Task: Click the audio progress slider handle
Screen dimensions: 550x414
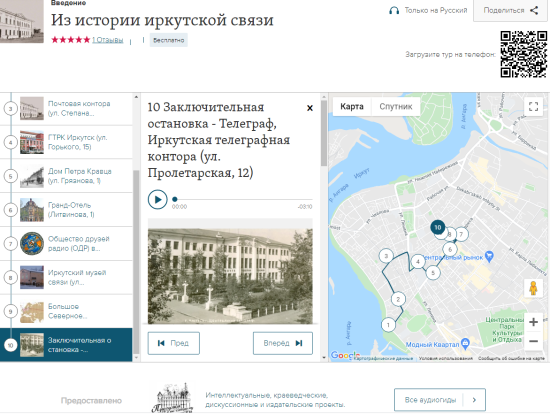Action: (175, 199)
